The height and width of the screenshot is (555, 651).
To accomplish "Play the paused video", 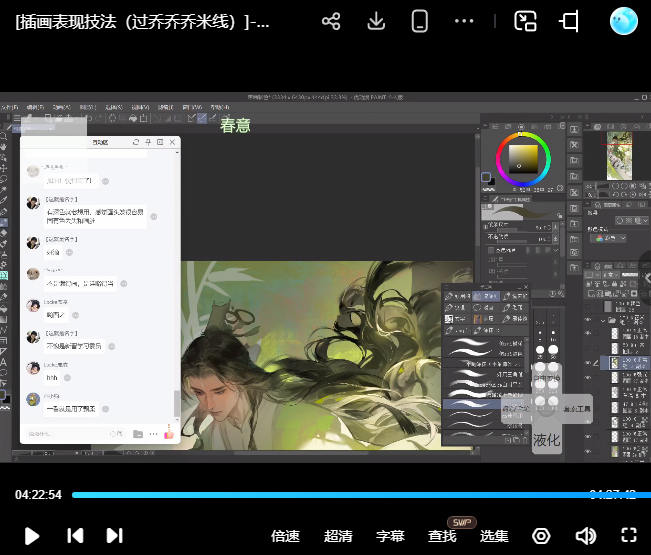I will [x=32, y=536].
